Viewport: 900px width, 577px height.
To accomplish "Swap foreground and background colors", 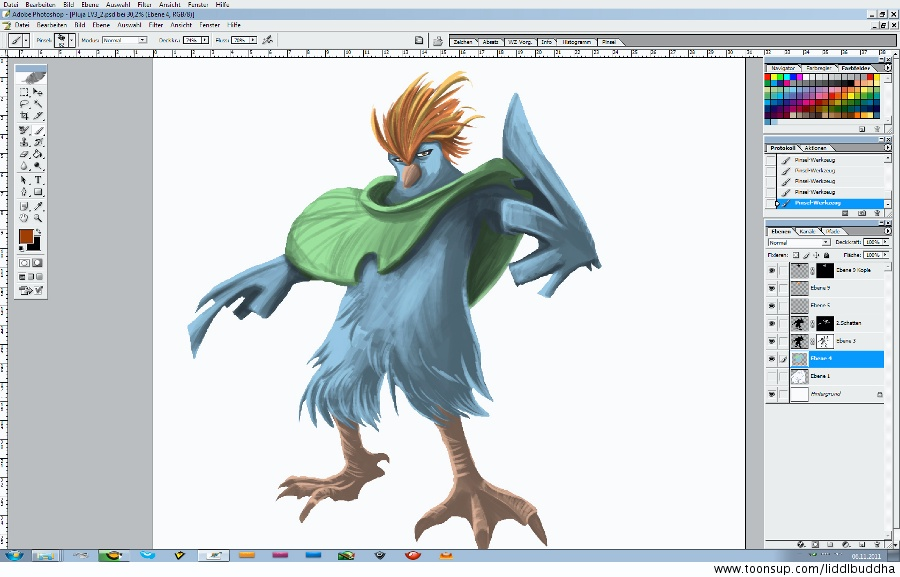I will (38, 232).
